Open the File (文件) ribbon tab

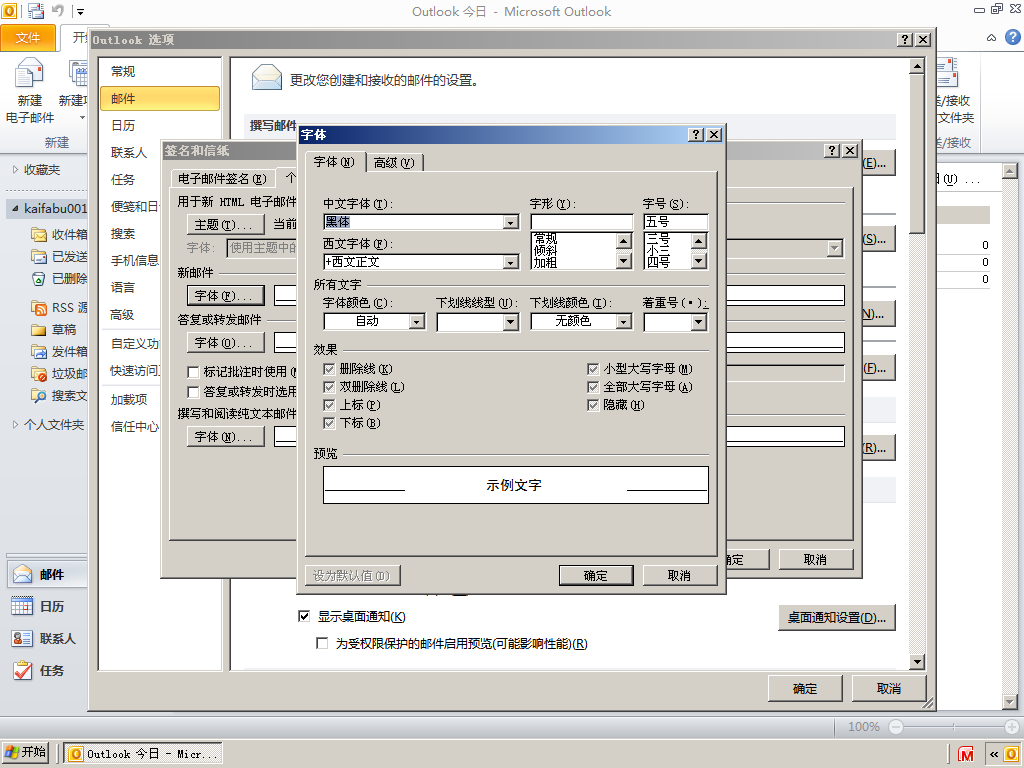[x=27, y=38]
